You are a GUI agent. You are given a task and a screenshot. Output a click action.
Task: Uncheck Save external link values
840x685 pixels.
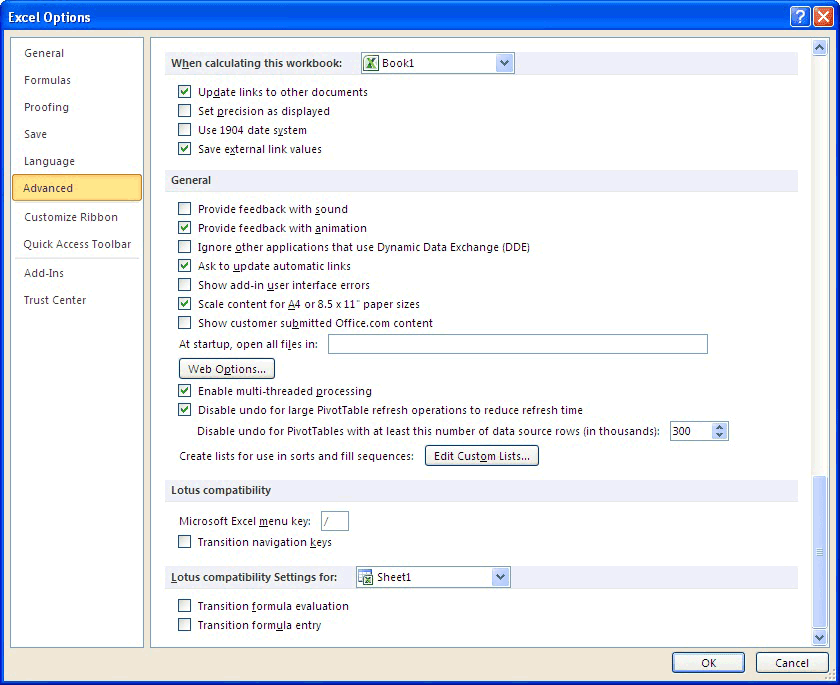[x=184, y=149]
